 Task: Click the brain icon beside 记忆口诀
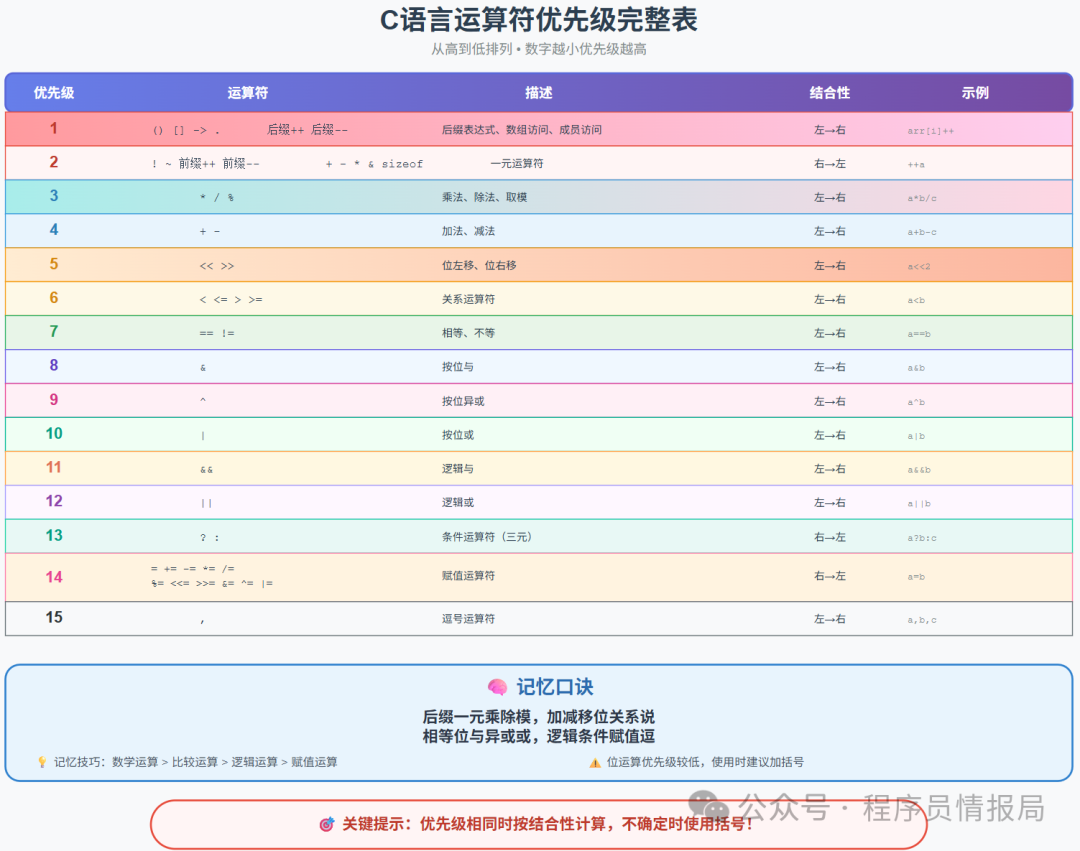pos(497,687)
